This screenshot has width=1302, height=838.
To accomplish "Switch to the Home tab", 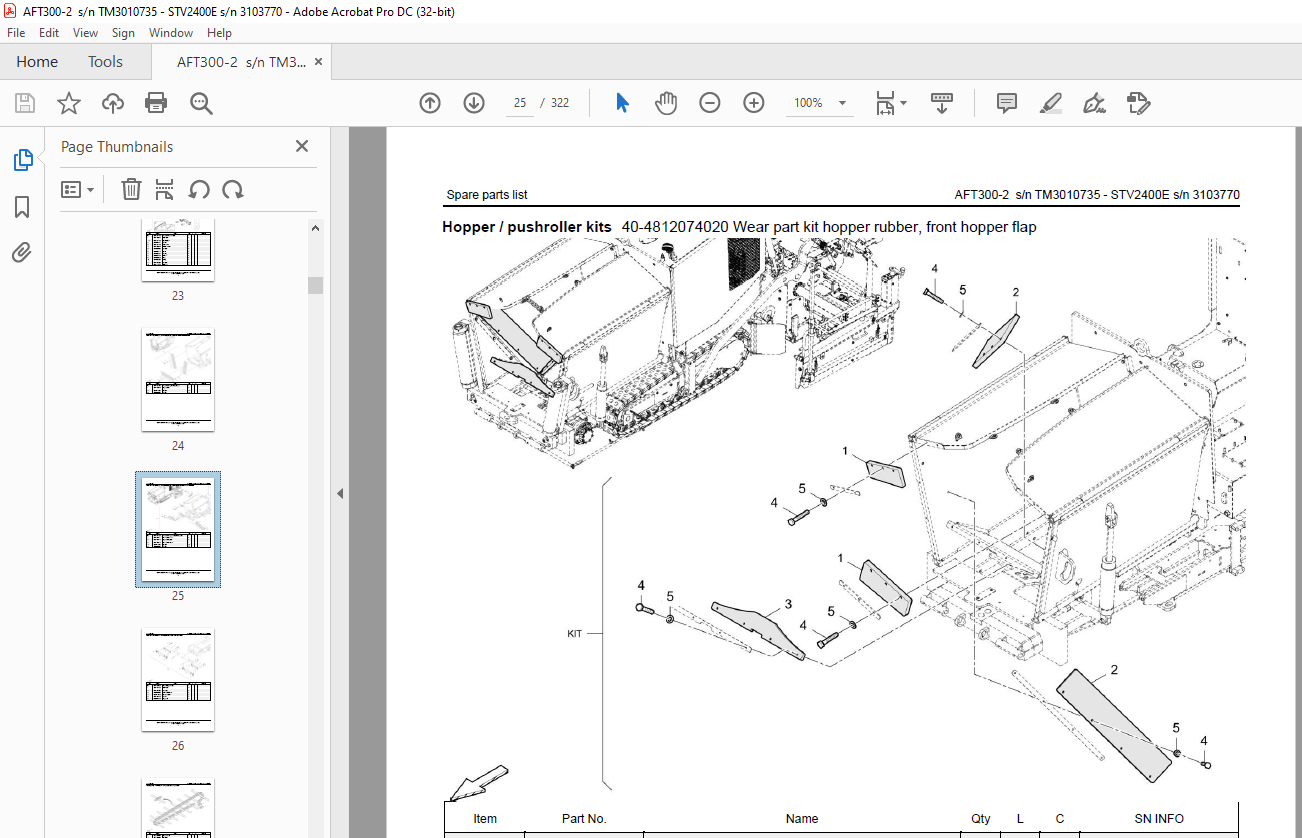I will click(37, 62).
